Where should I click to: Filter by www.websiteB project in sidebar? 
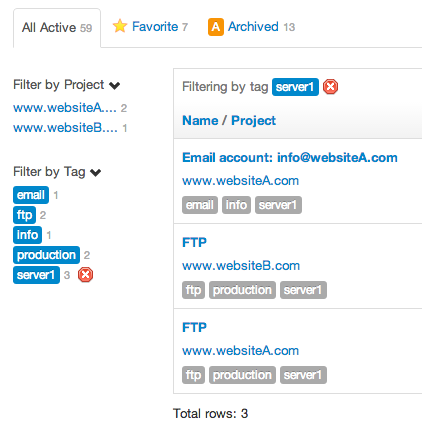(x=65, y=128)
